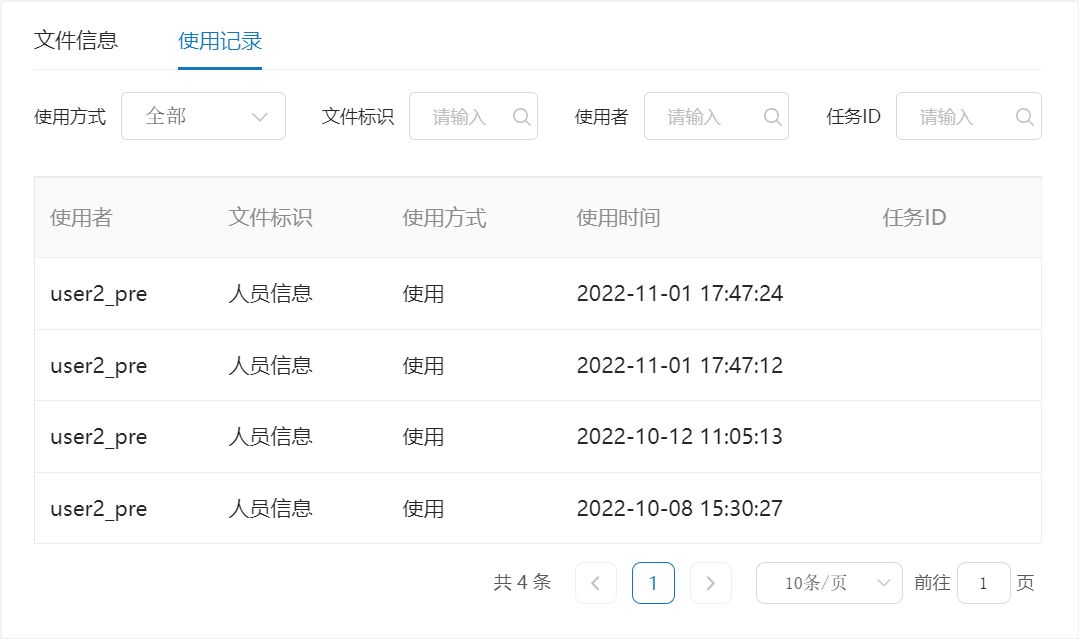Go to previous page using left arrow

pos(596,583)
